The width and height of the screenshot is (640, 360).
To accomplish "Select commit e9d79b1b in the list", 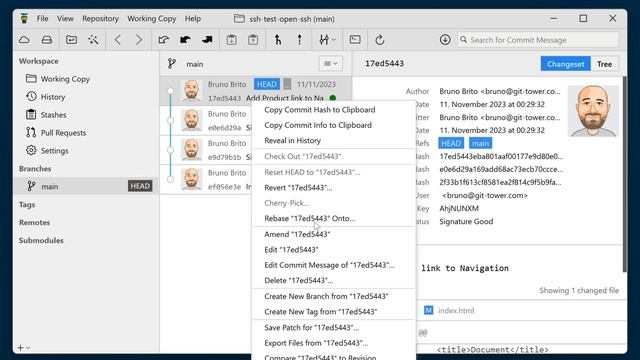I will coord(206,150).
